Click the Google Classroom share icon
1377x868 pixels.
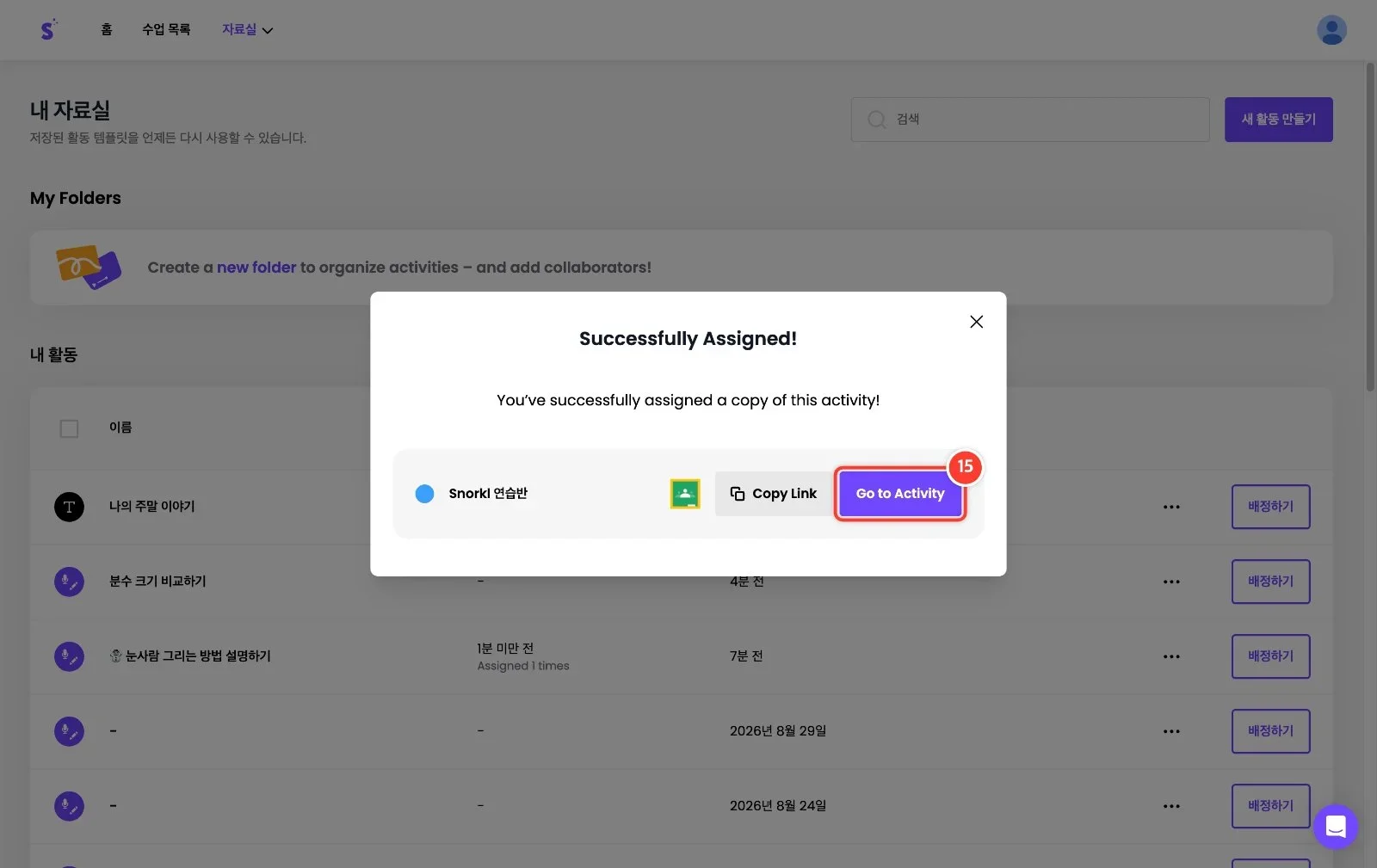coord(685,494)
